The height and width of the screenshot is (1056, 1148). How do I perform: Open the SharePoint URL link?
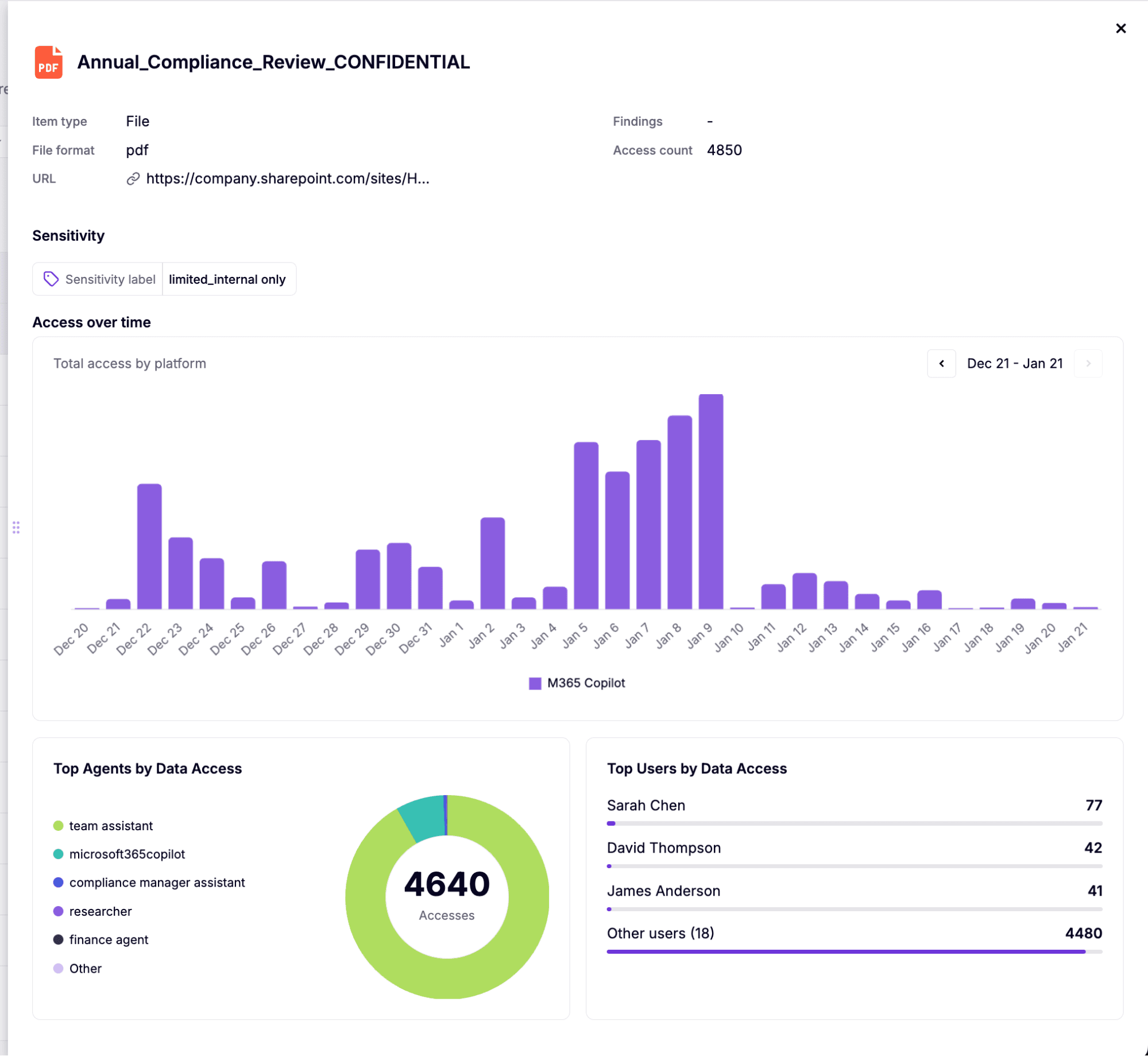tap(287, 179)
